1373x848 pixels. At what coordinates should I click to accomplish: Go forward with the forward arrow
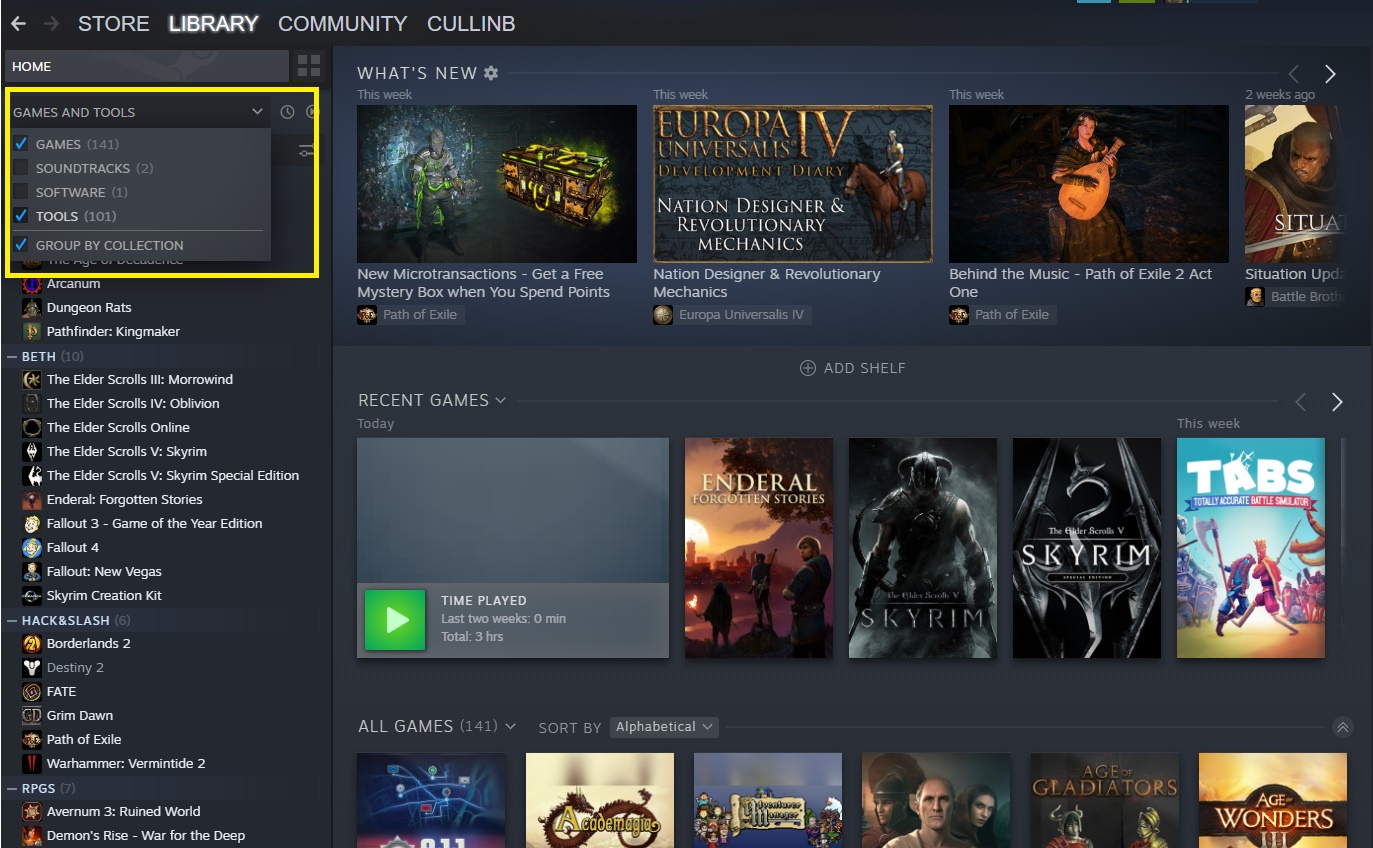[51, 23]
